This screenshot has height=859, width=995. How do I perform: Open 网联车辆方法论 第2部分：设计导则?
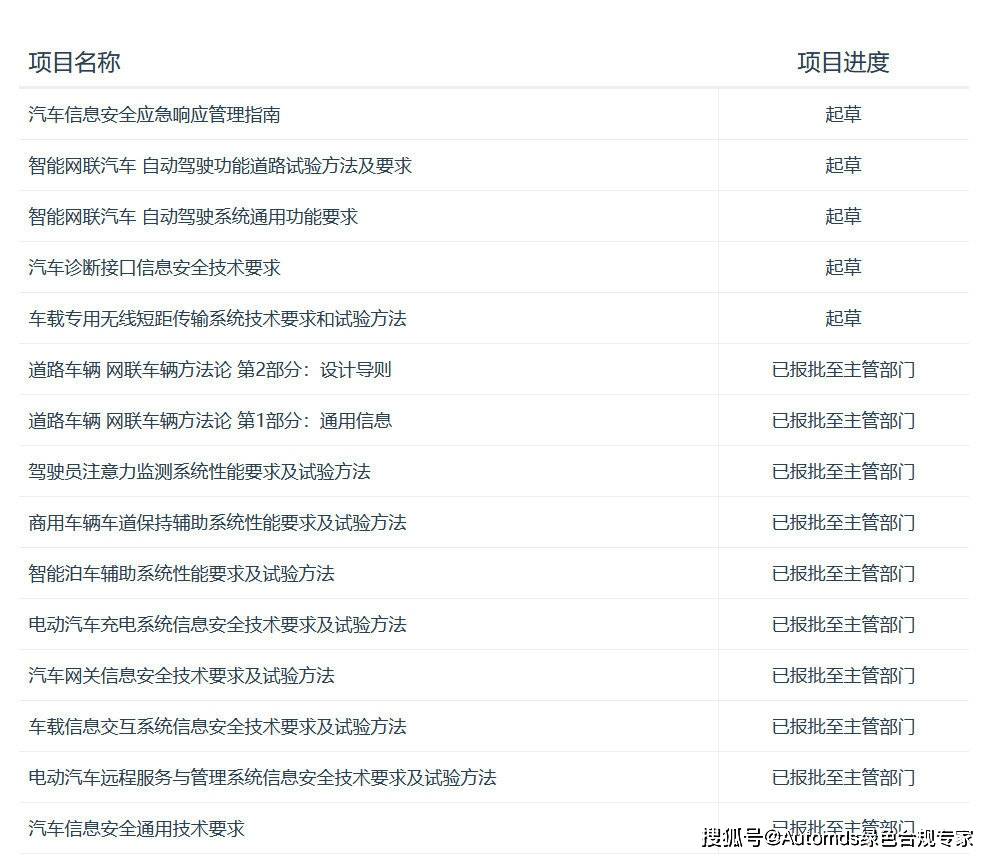pyautogui.click(x=210, y=370)
